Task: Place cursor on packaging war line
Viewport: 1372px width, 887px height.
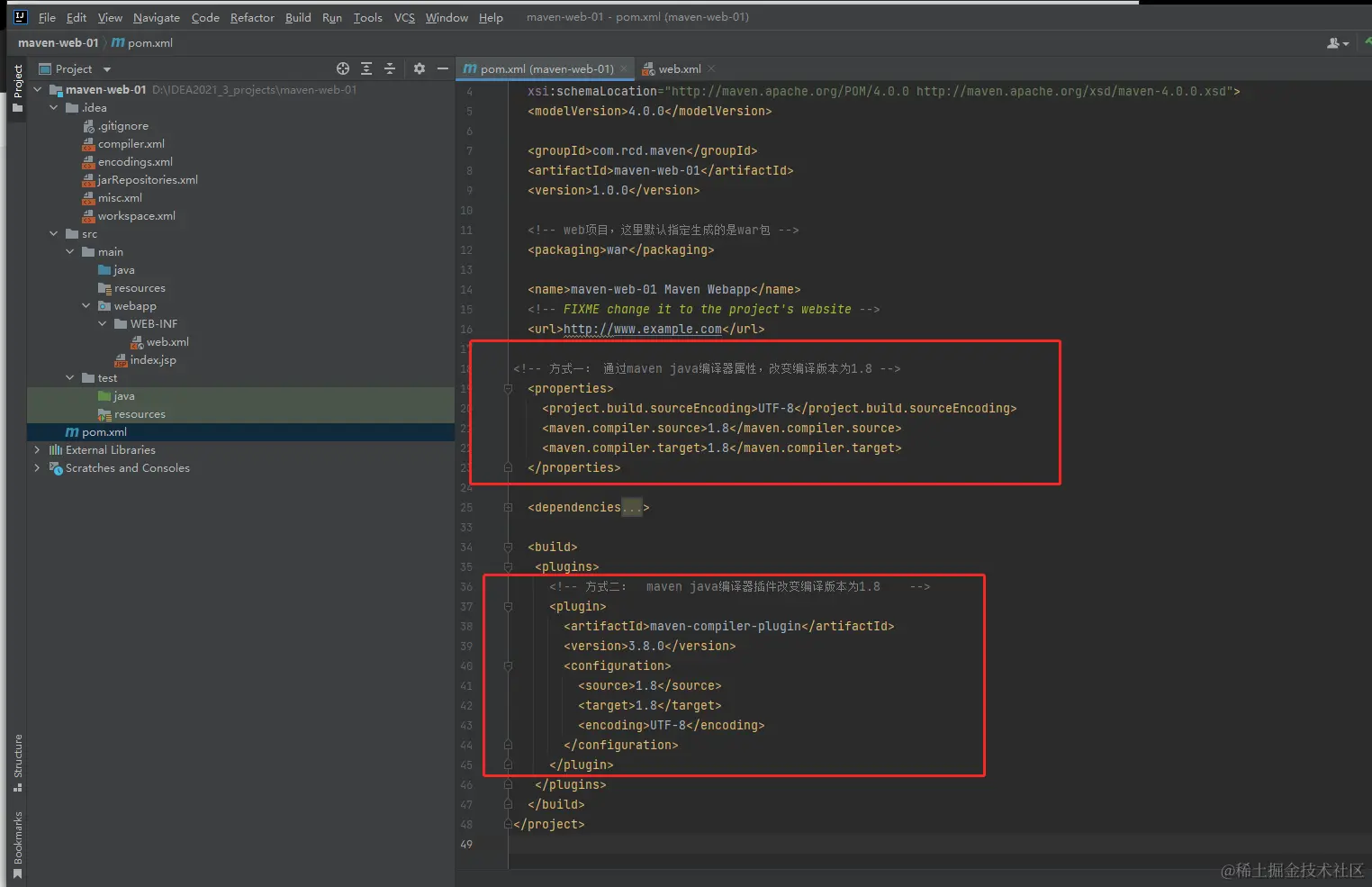Action: tap(620, 249)
